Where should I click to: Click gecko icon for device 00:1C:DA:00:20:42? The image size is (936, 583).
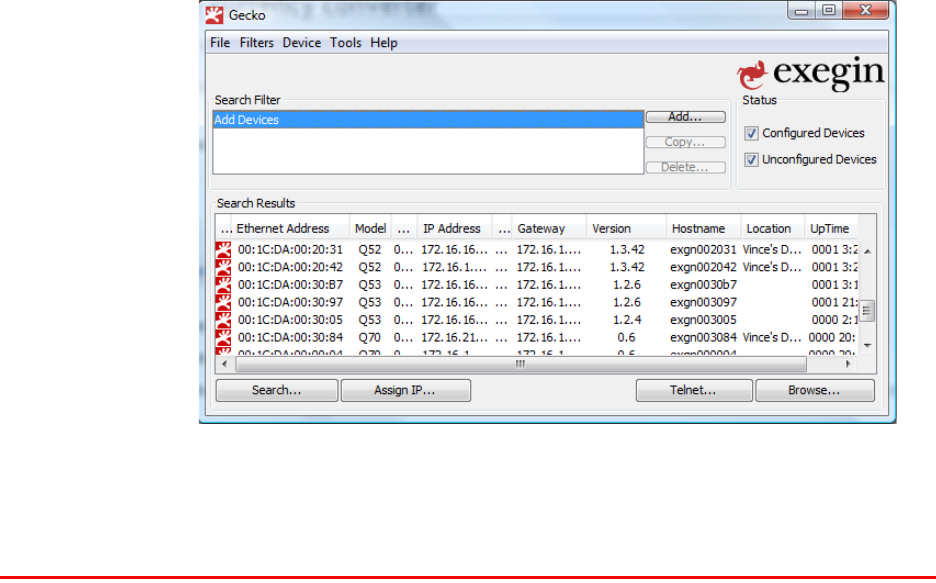click(223, 267)
